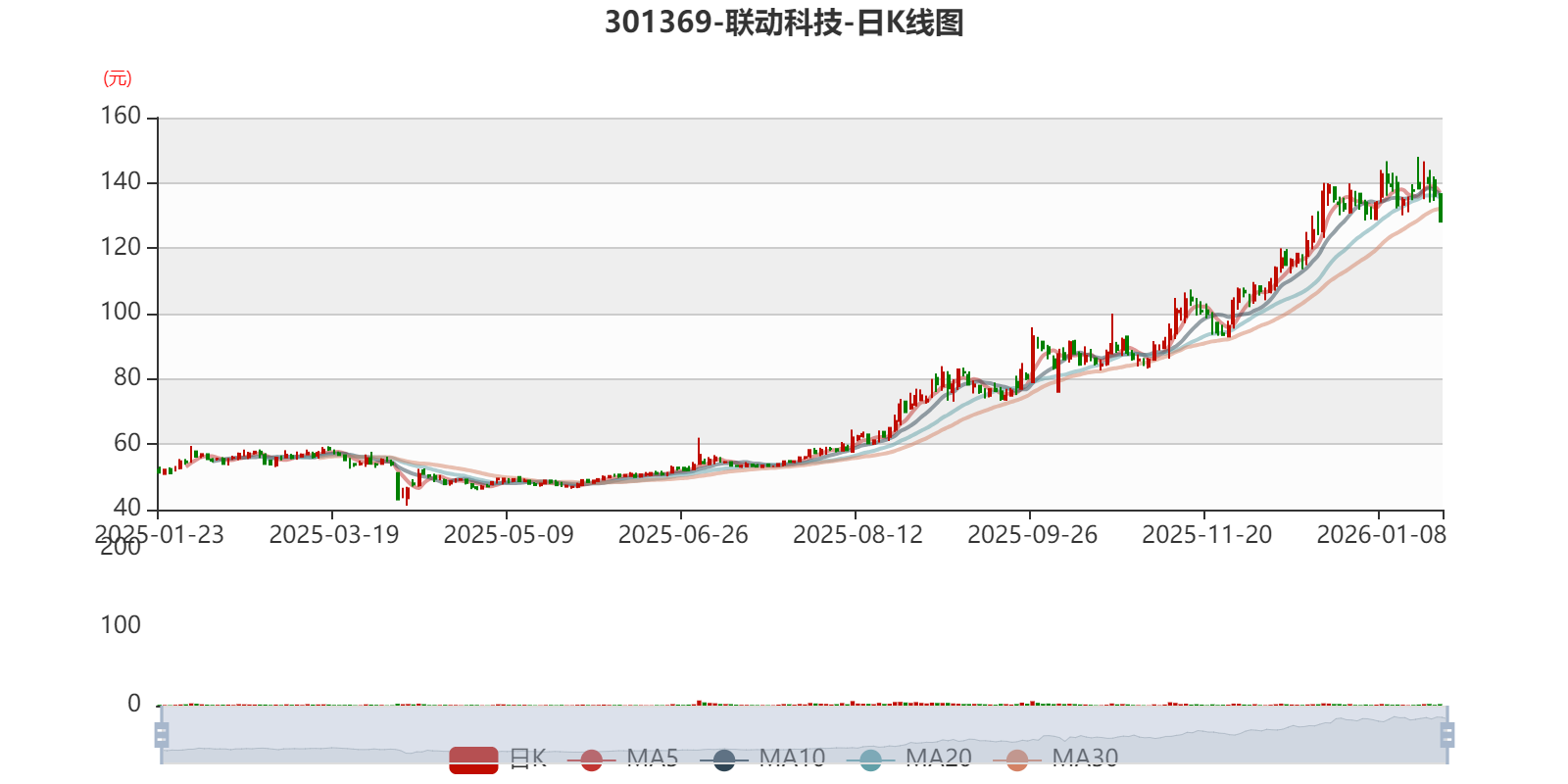1568x784 pixels.
Task: Click the 2026-01-08 x-axis date label
Action: coord(1381,534)
